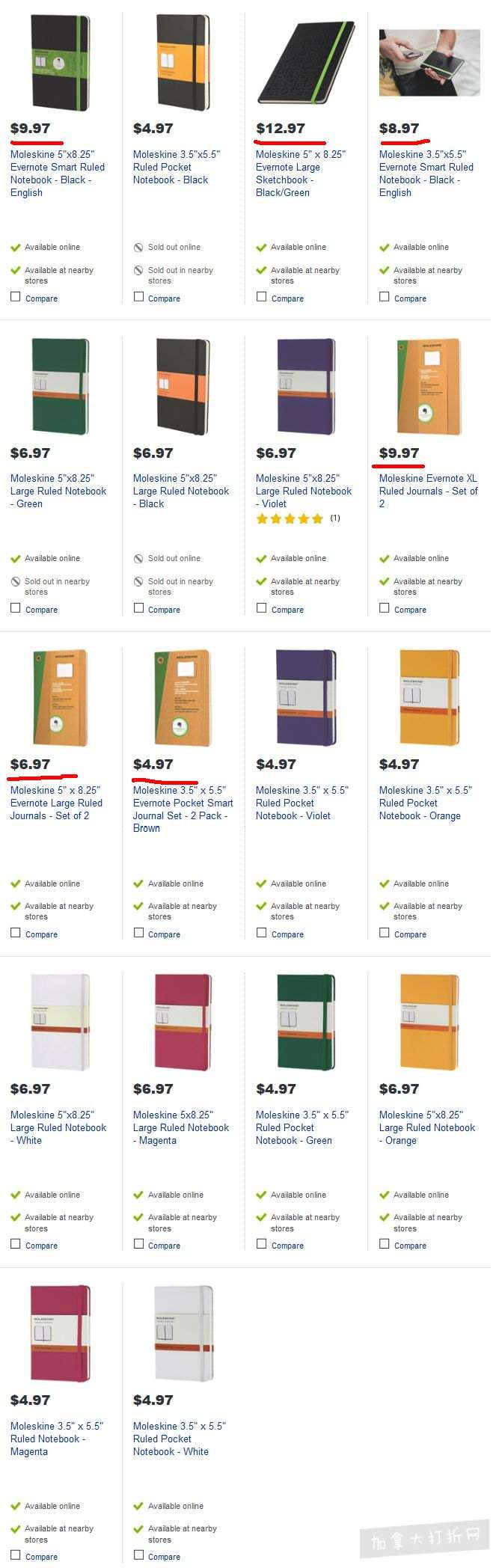
Task: Check Compare for Evernote Smart Ruled Notebook $9.97
Action: pos(15,297)
